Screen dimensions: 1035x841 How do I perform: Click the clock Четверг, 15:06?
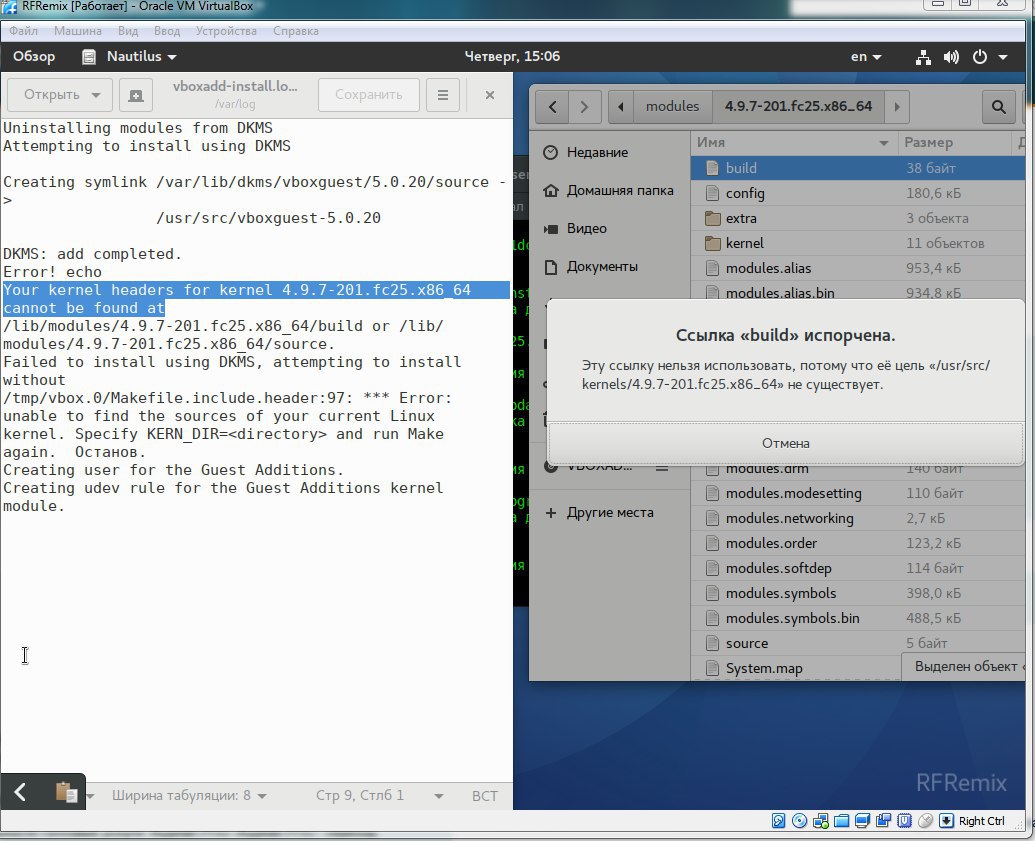point(512,57)
